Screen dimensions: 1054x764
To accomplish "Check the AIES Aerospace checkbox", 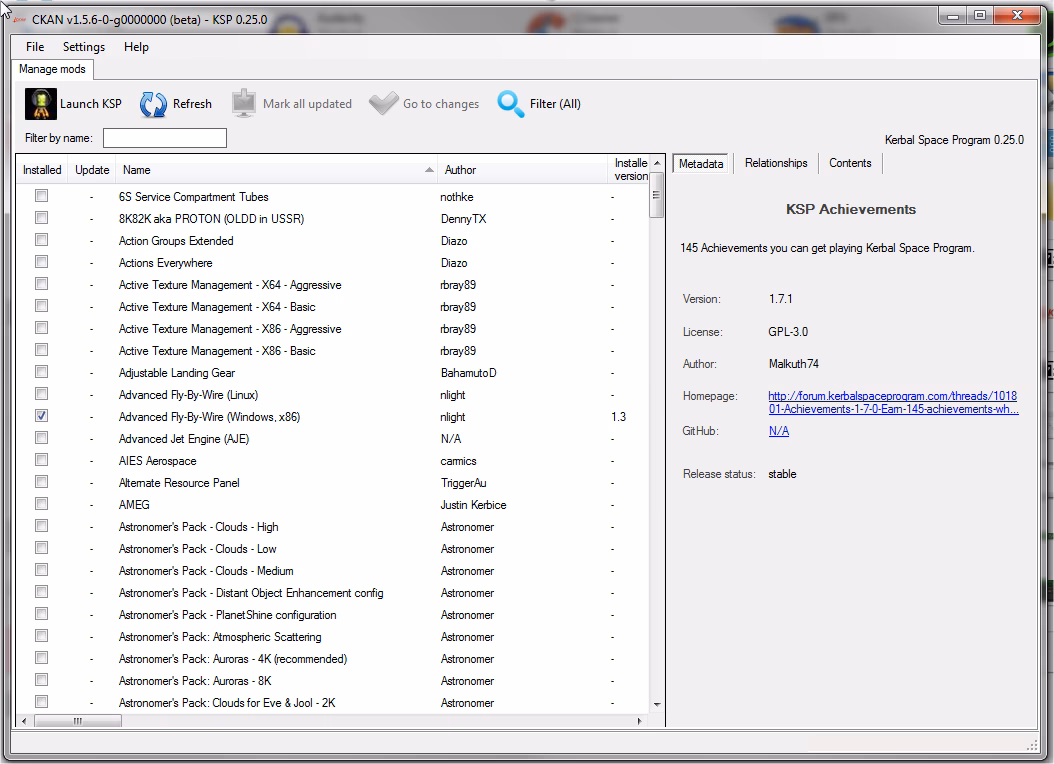I will [x=42, y=460].
